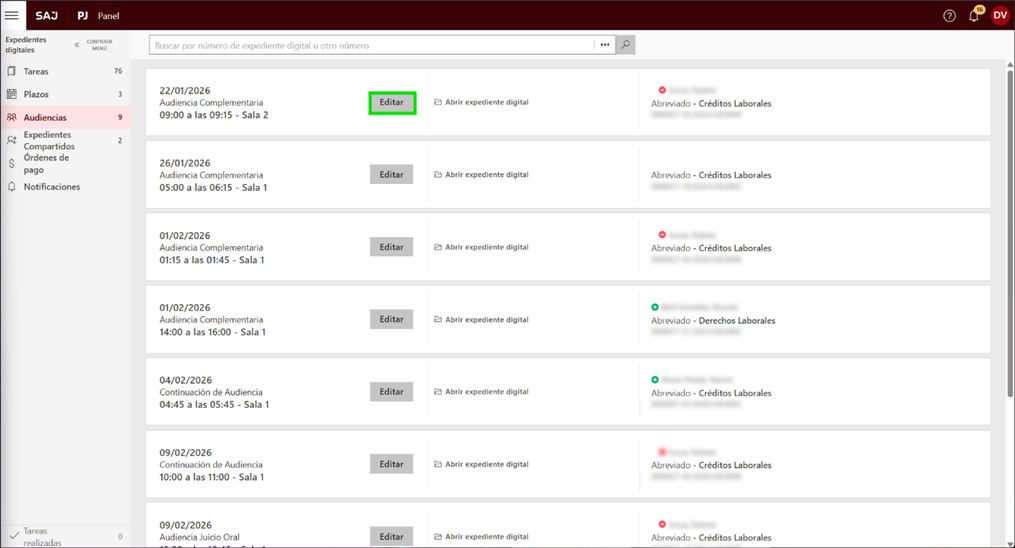Open digital file for 04/02/2026 hearing
Image resolution: width=1015 pixels, height=548 pixels.
(486, 392)
